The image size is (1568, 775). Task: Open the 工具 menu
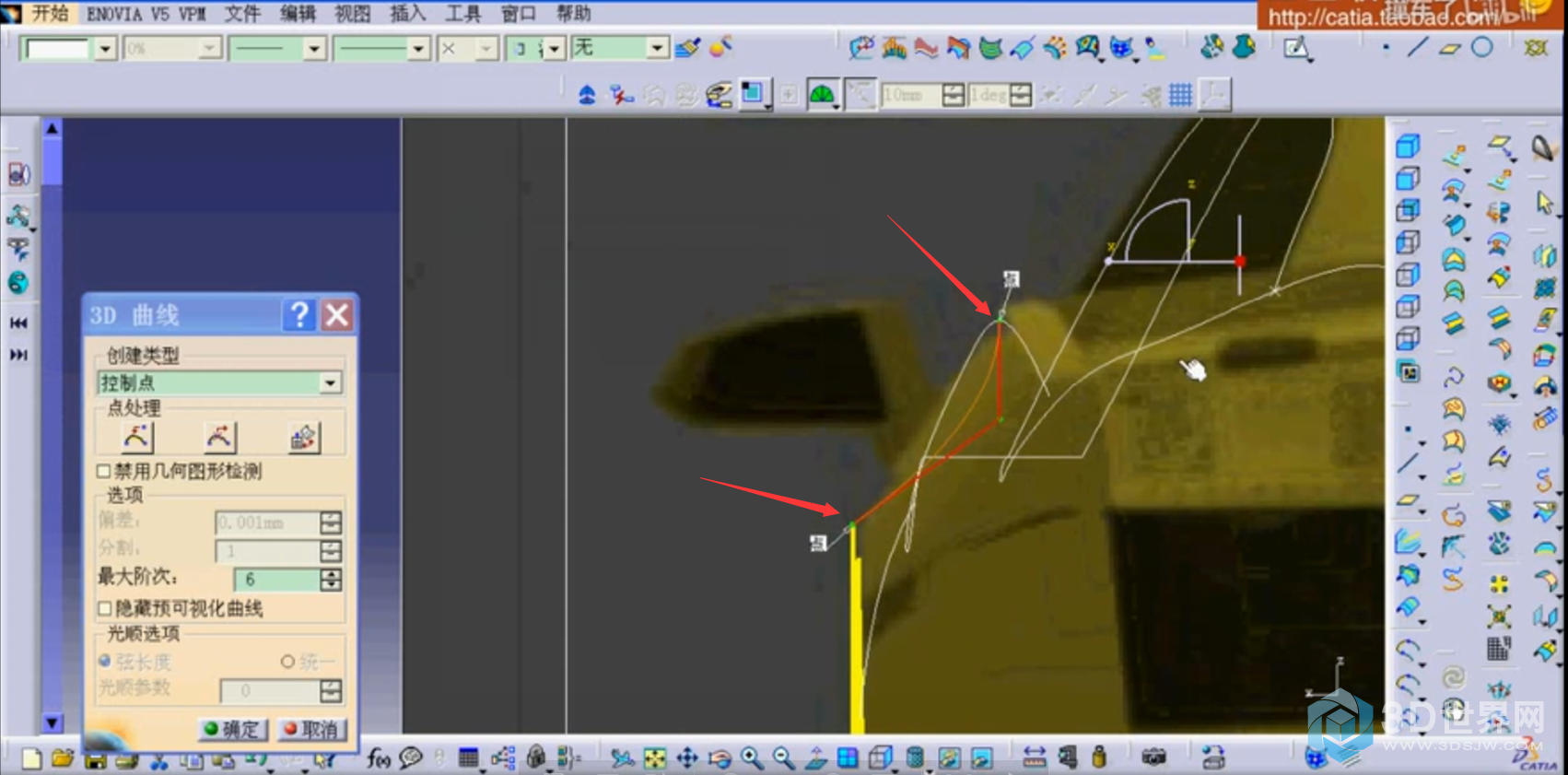point(462,13)
